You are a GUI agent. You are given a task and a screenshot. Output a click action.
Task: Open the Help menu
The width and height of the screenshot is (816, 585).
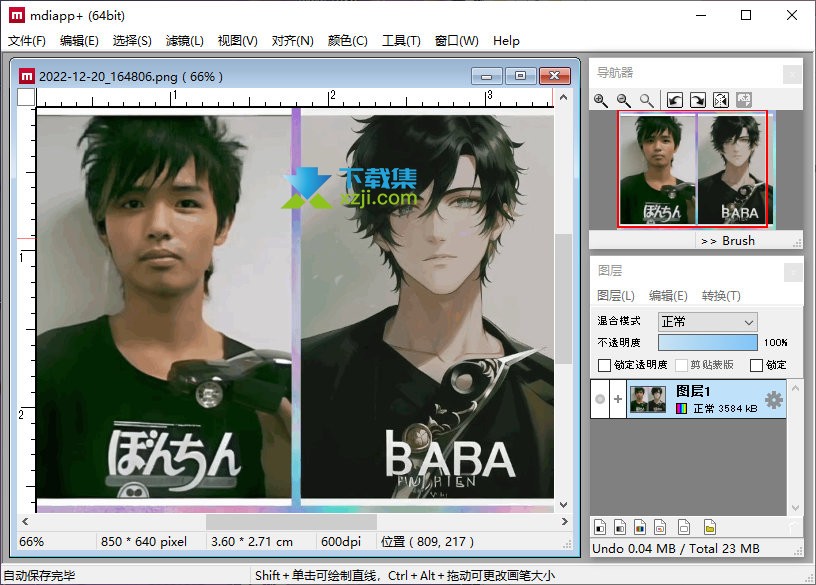click(506, 41)
